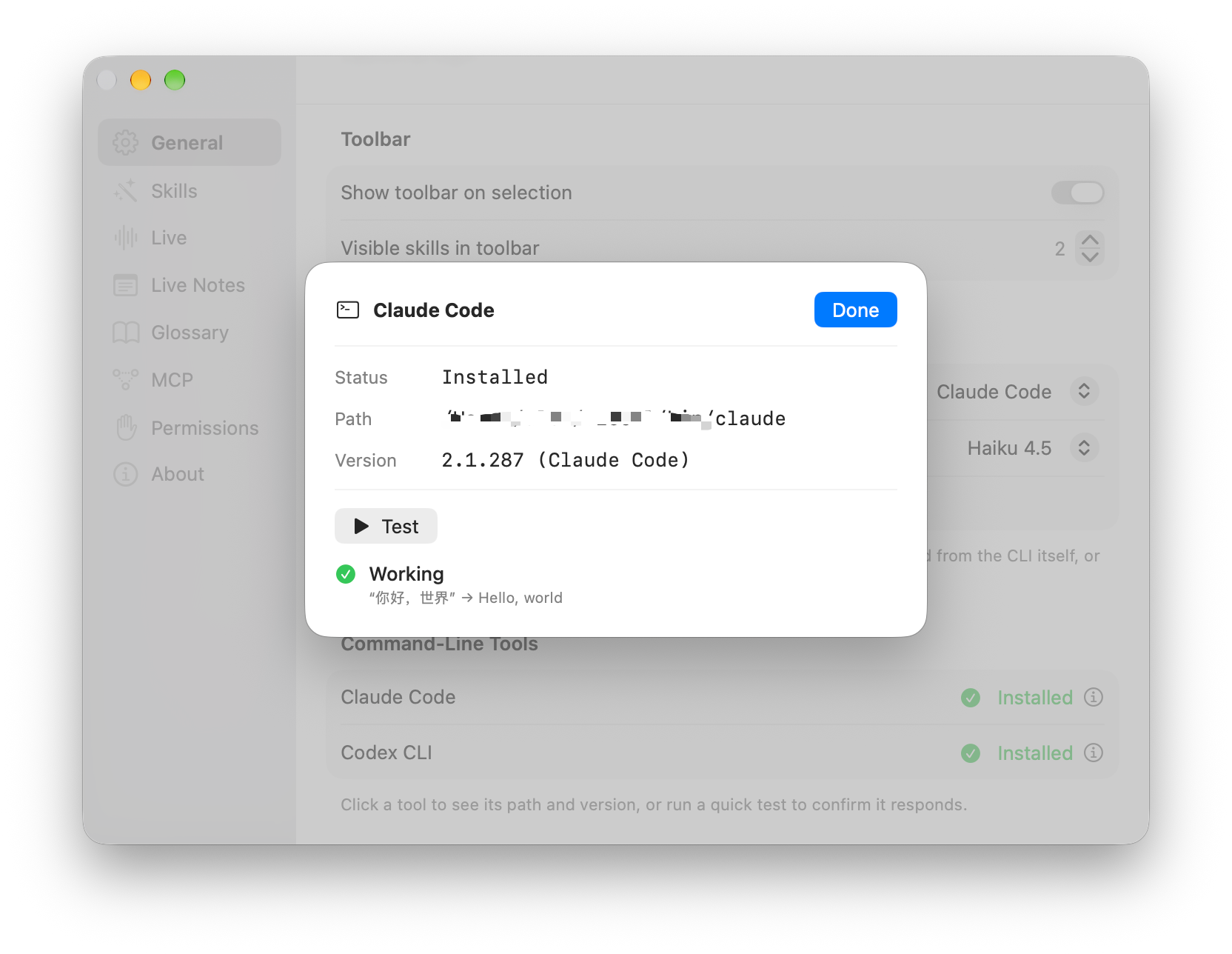
Task: Click the Claude Code row under Command-Line Tools
Action: click(x=722, y=697)
